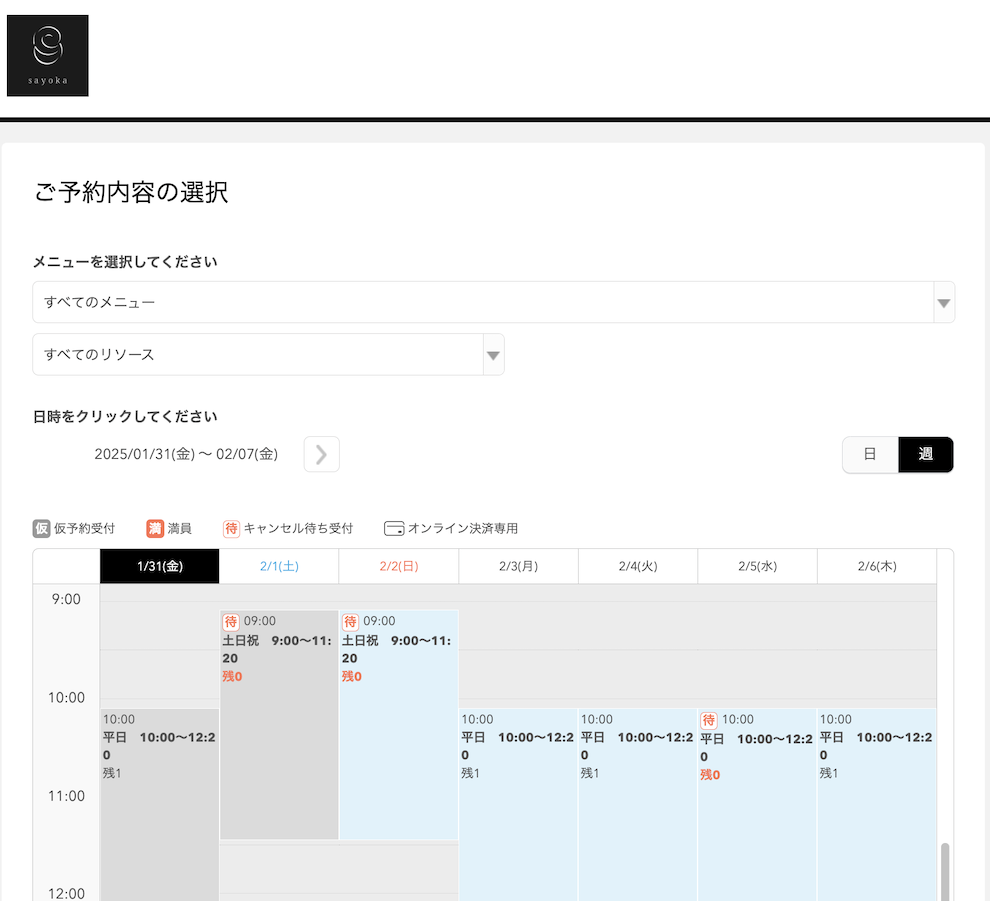Click the 仮予約受付 legend icon

[x=41, y=528]
